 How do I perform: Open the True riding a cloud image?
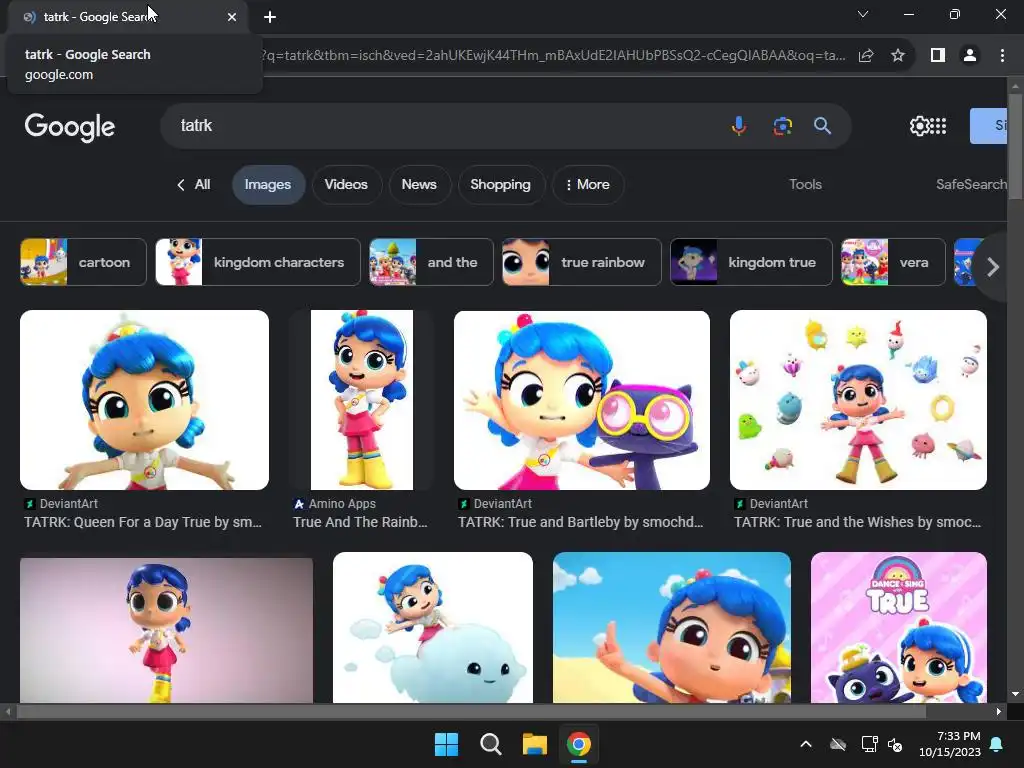[433, 628]
